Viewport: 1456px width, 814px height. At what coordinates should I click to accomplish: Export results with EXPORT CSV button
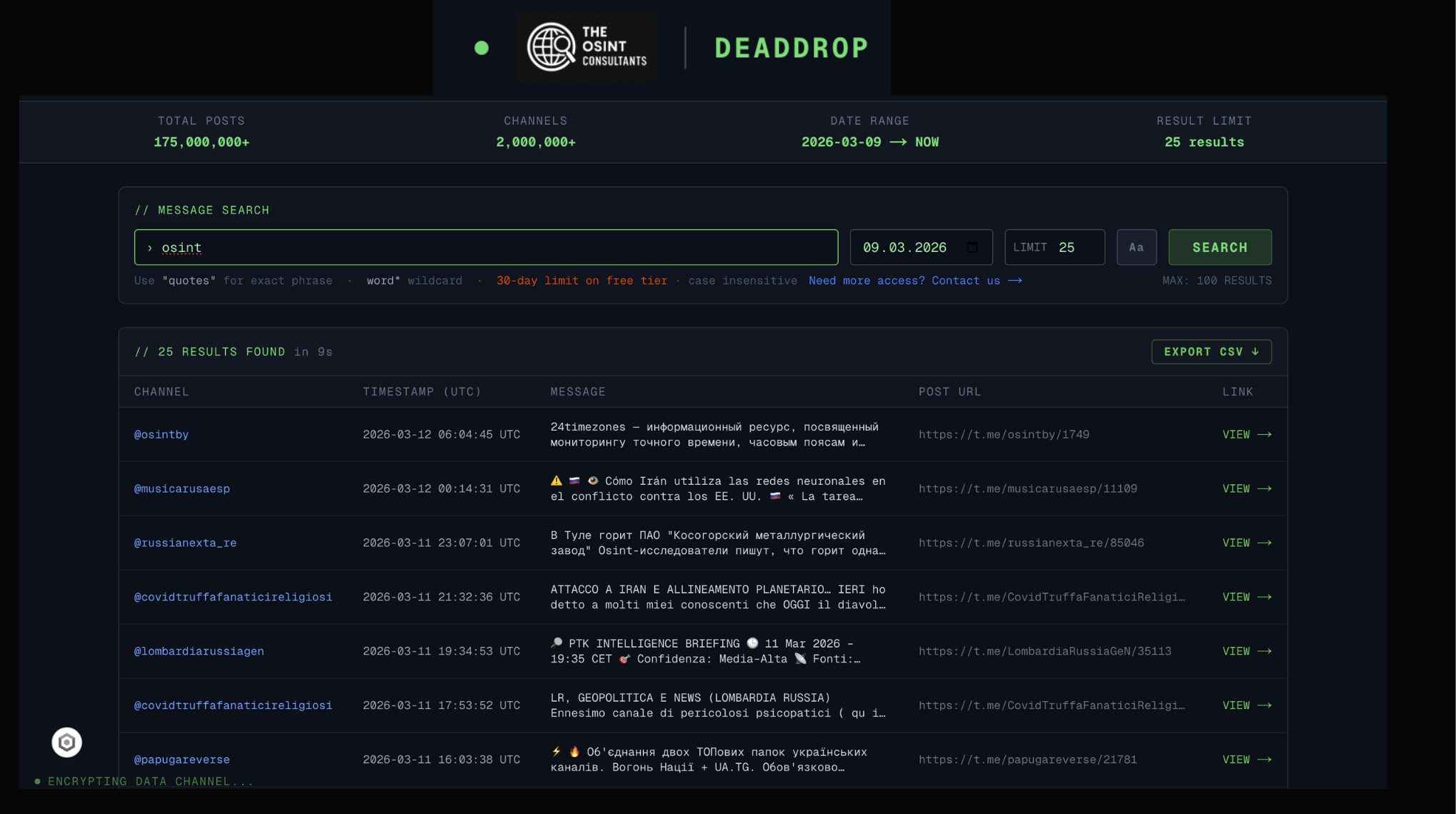click(1211, 351)
